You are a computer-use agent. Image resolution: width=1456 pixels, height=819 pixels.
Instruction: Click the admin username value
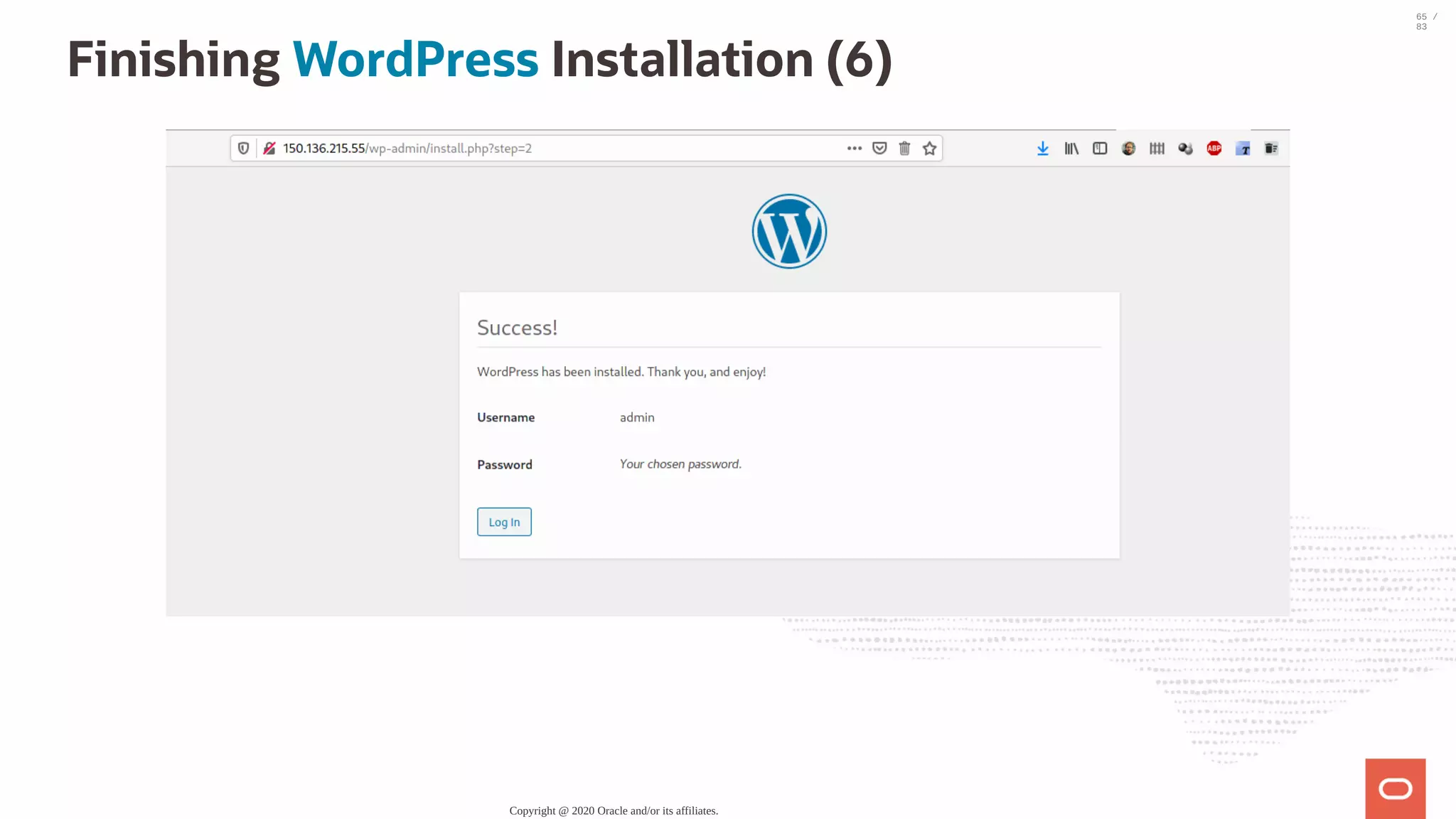(637, 417)
